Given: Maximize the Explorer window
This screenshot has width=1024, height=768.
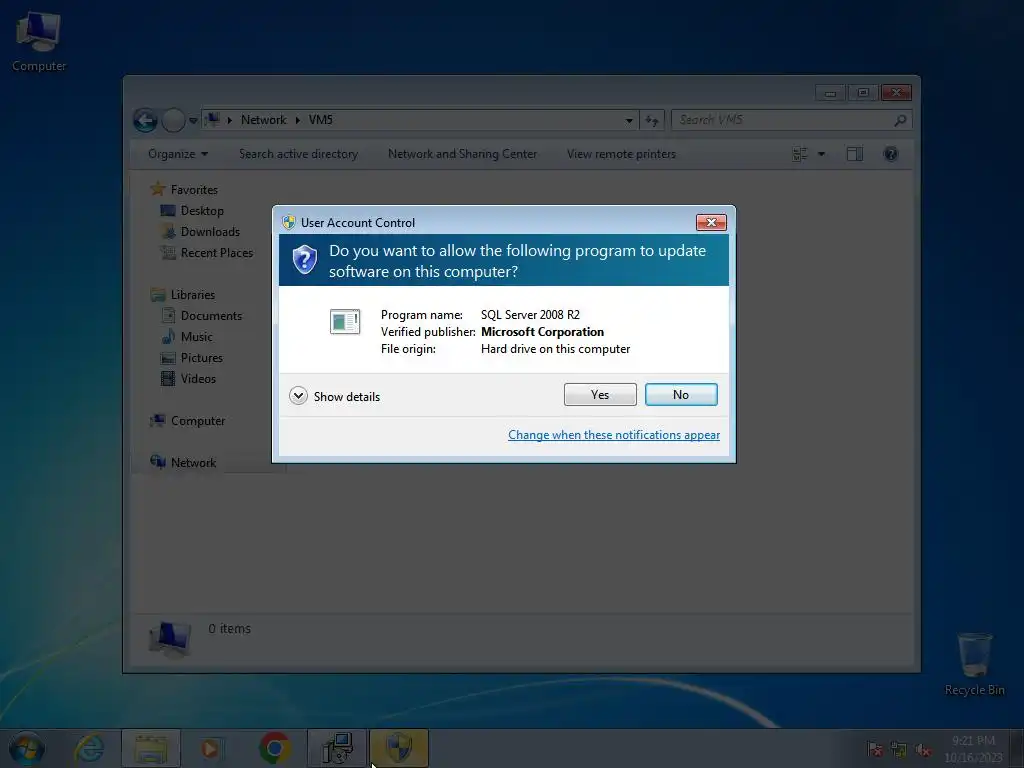Looking at the screenshot, I should (x=863, y=93).
